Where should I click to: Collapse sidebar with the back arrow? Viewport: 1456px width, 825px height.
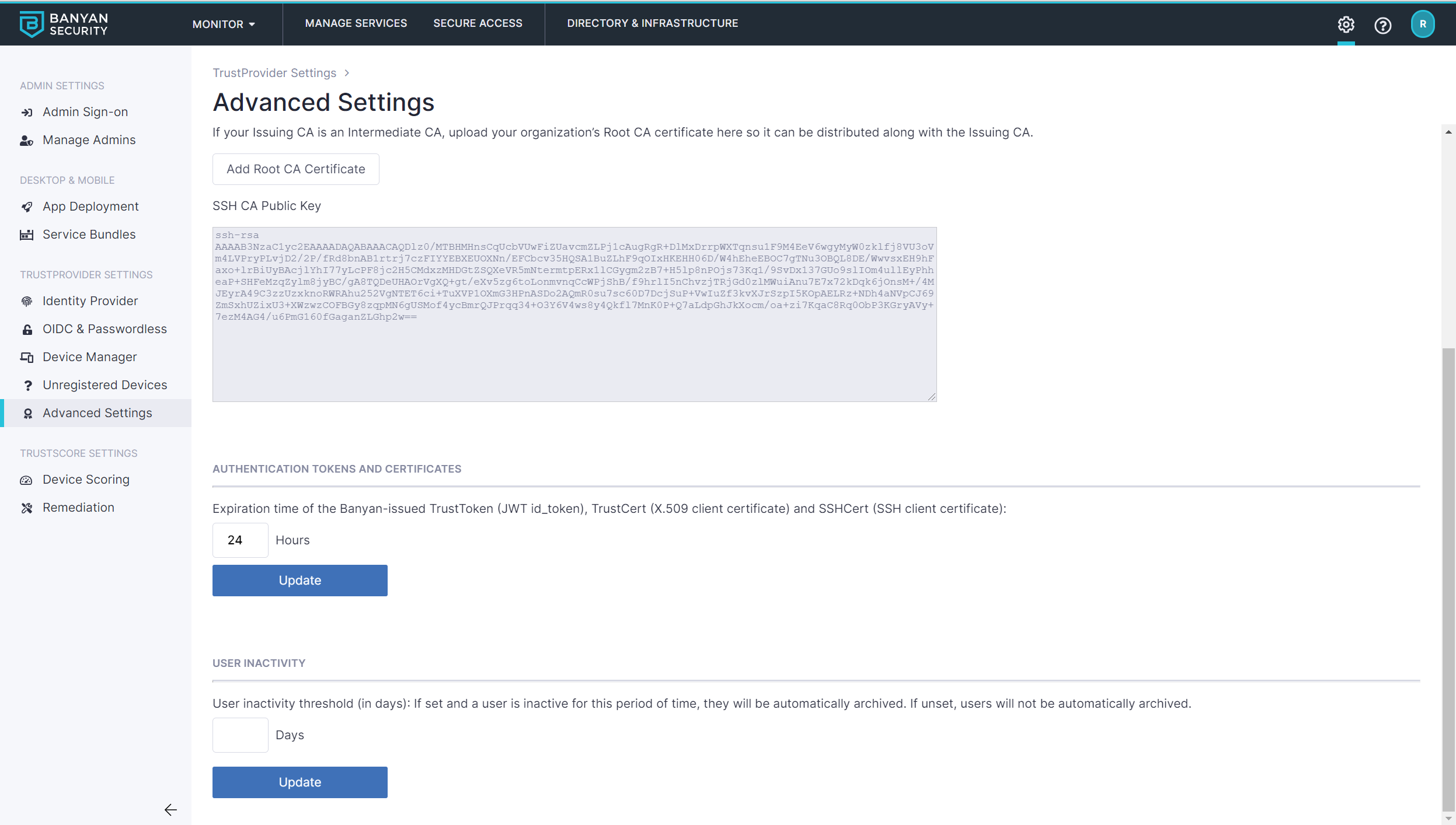[170, 809]
